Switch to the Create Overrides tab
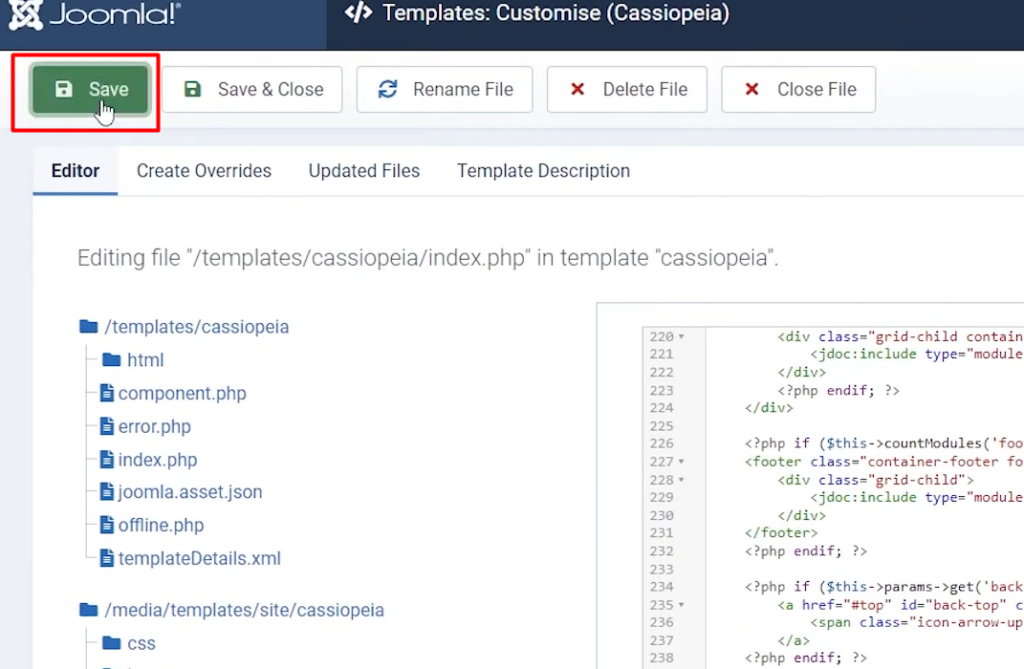The image size is (1024, 669). (x=204, y=171)
